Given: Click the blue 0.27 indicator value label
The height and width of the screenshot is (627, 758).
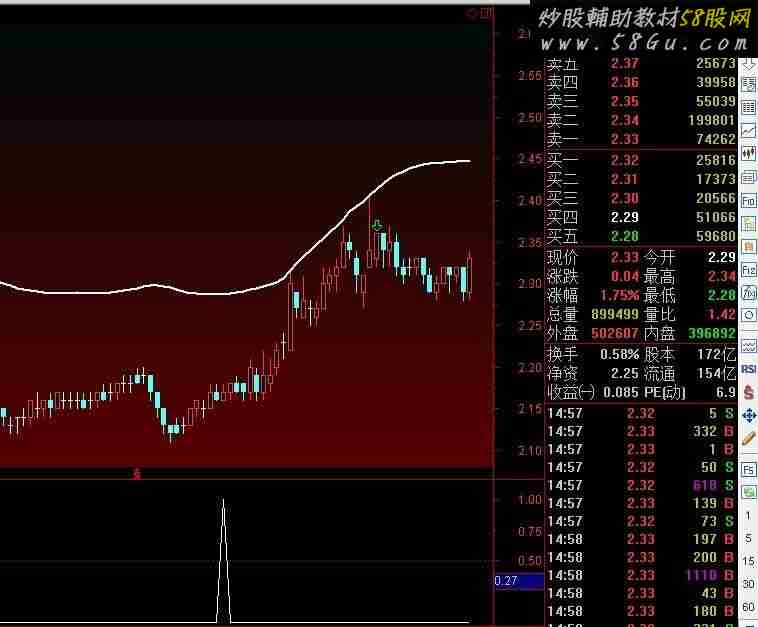Looking at the screenshot, I should tap(519, 581).
